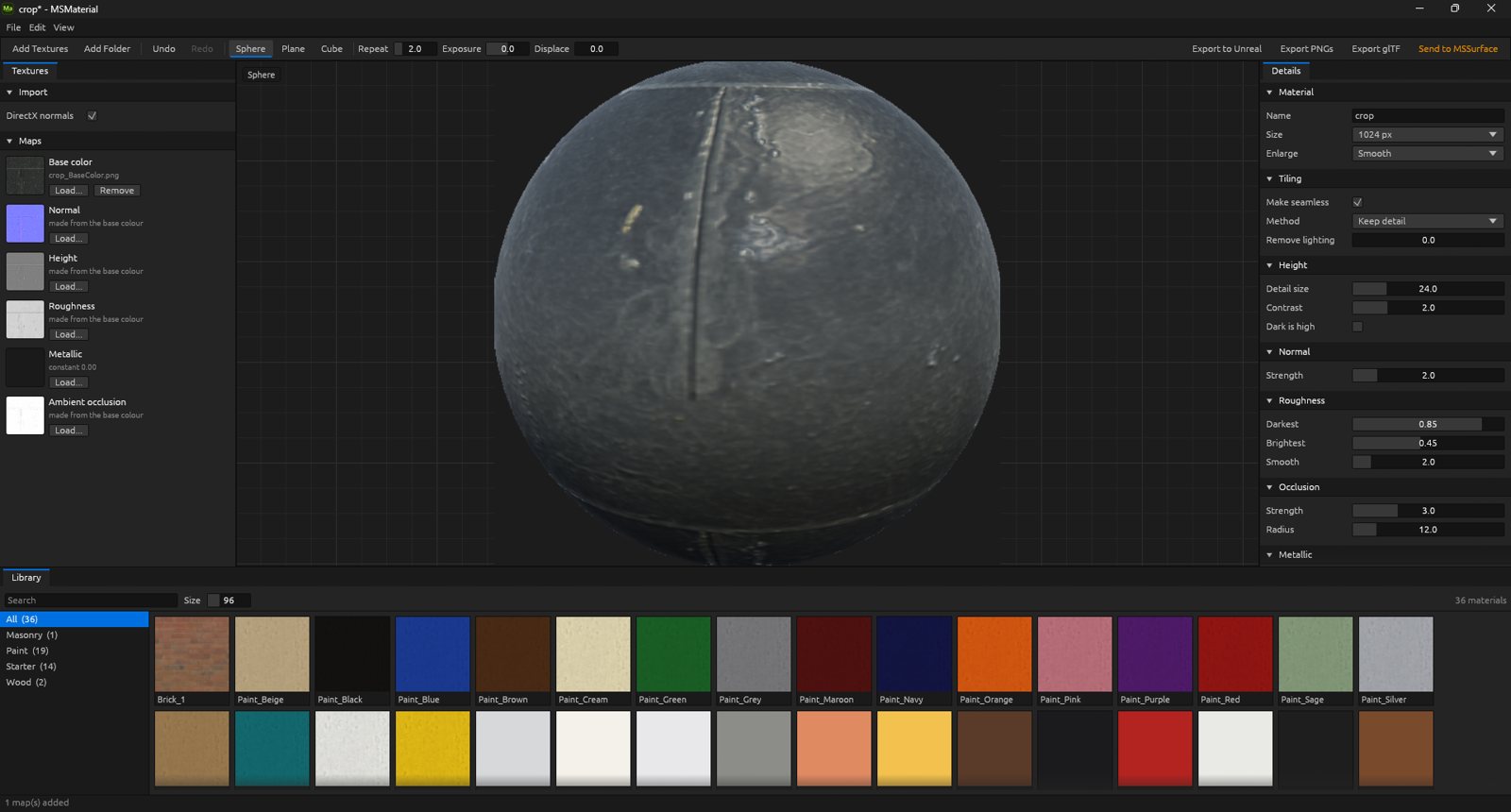The width and height of the screenshot is (1511, 812).
Task: Expand the Metallic details section
Action: pyautogui.click(x=1269, y=555)
